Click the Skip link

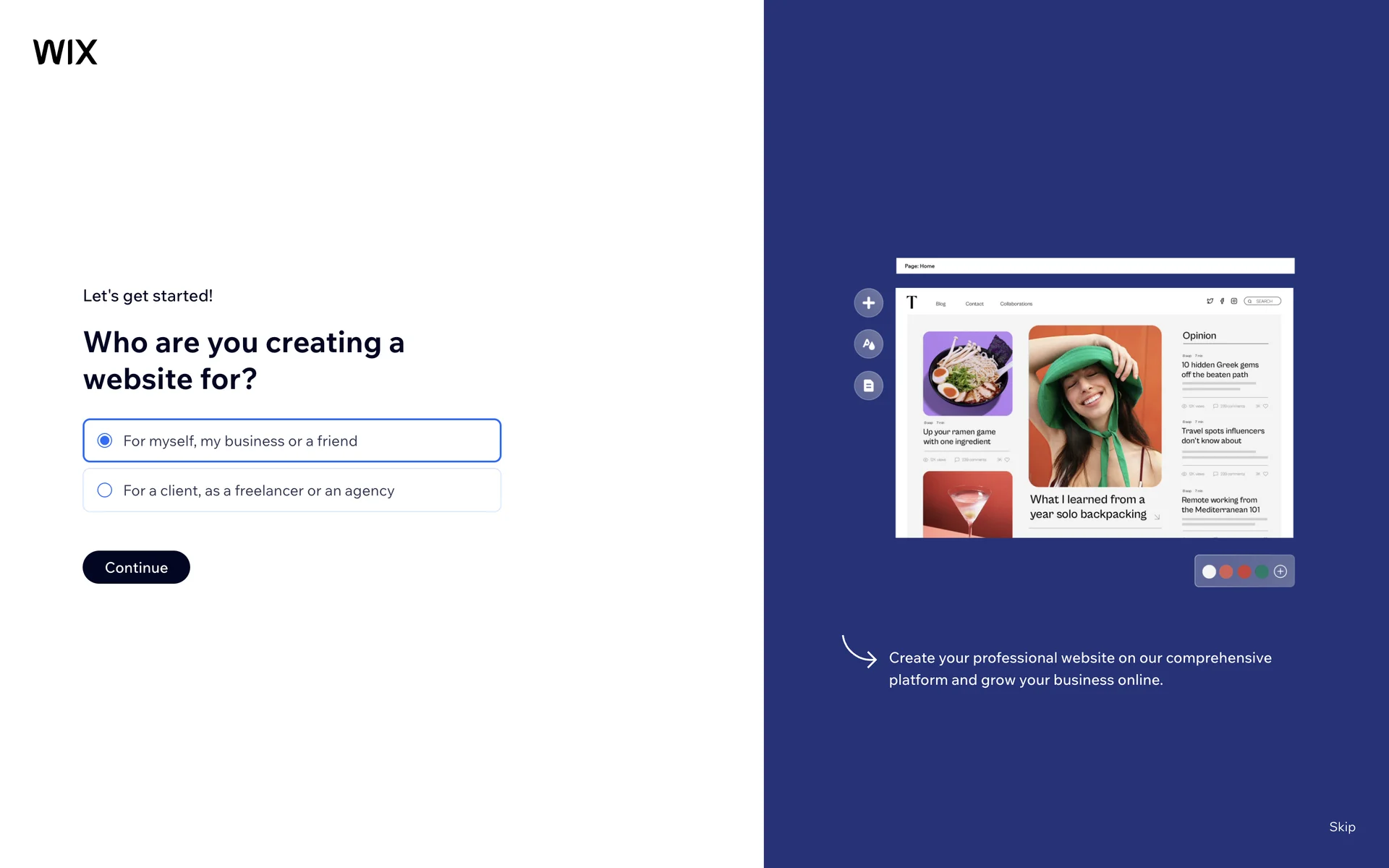pyautogui.click(x=1342, y=827)
